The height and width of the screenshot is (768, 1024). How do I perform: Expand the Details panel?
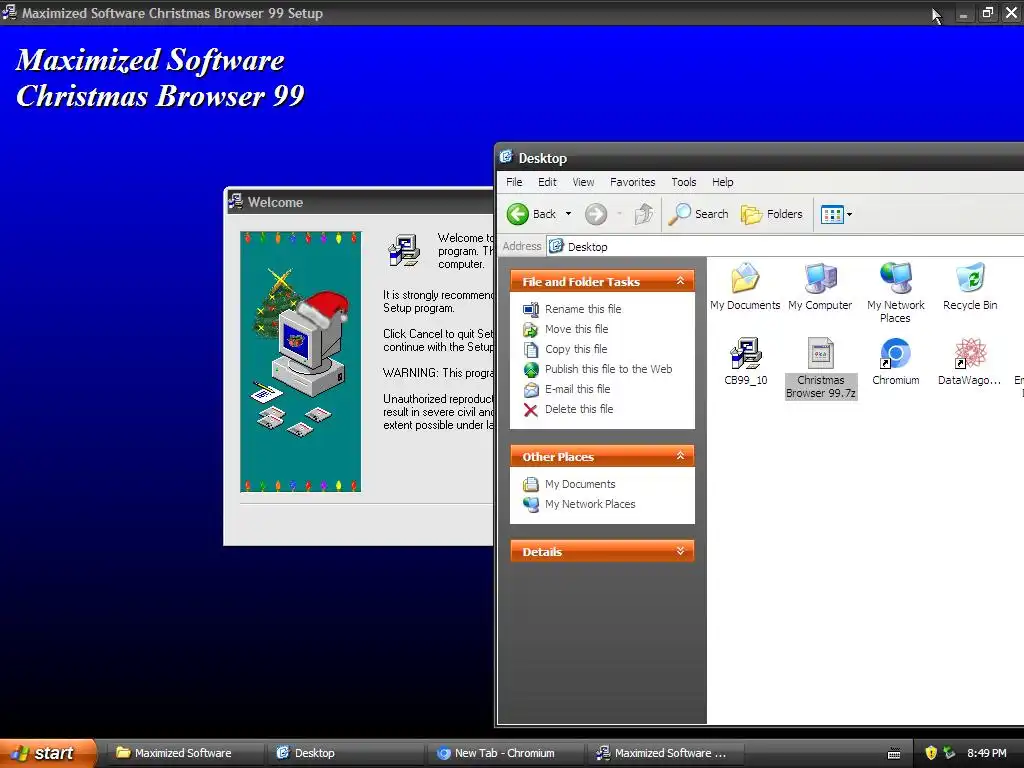click(680, 551)
